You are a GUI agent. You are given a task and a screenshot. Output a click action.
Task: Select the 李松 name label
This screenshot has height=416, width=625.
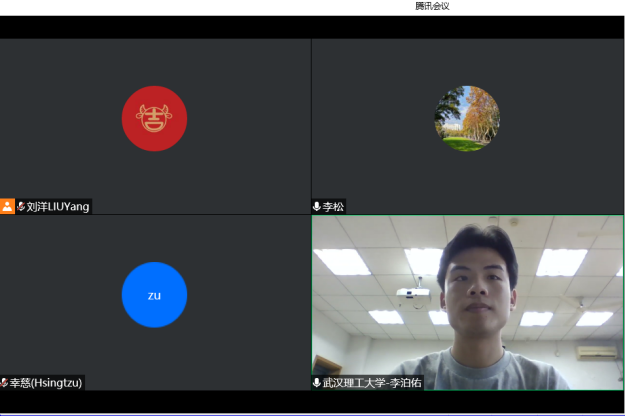[x=333, y=207]
